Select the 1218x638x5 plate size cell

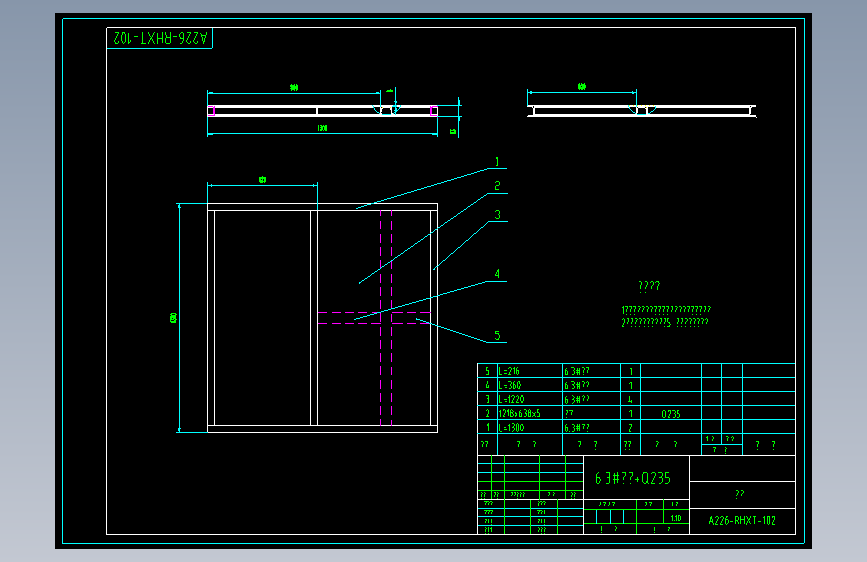(x=520, y=413)
